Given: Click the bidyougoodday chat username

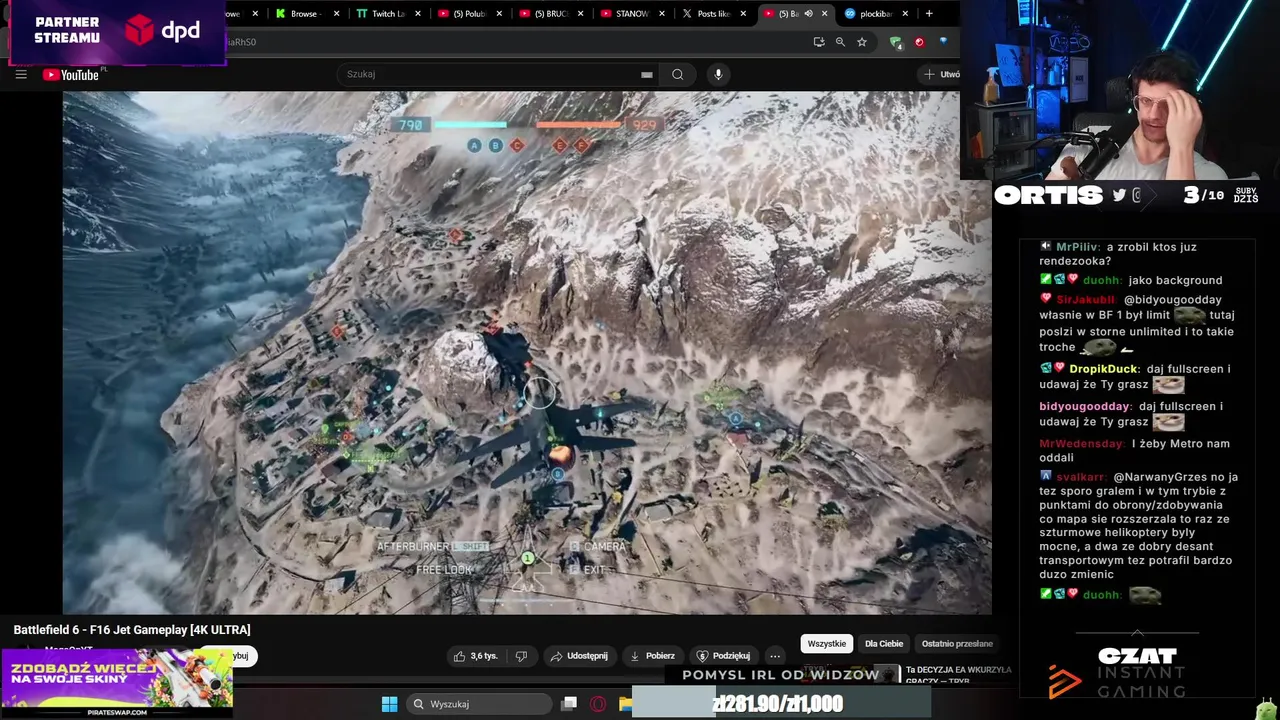Looking at the screenshot, I should 1085,407.
